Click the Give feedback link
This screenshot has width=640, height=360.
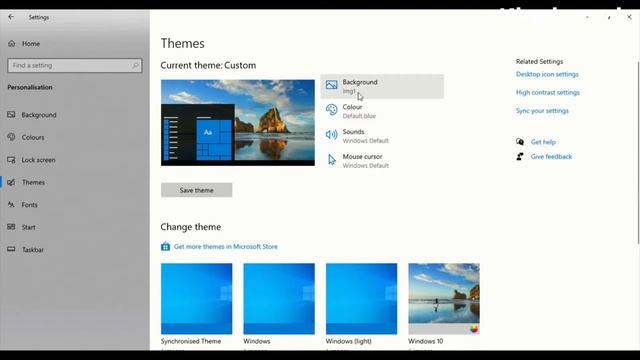click(x=551, y=157)
